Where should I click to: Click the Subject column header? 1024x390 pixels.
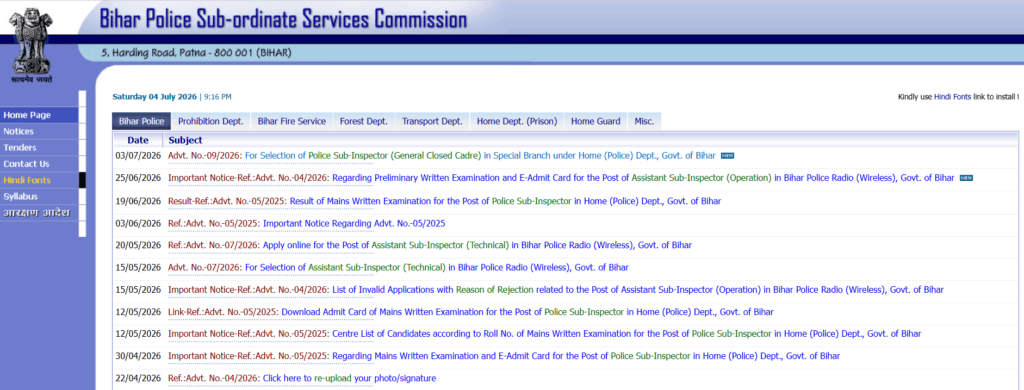point(185,140)
